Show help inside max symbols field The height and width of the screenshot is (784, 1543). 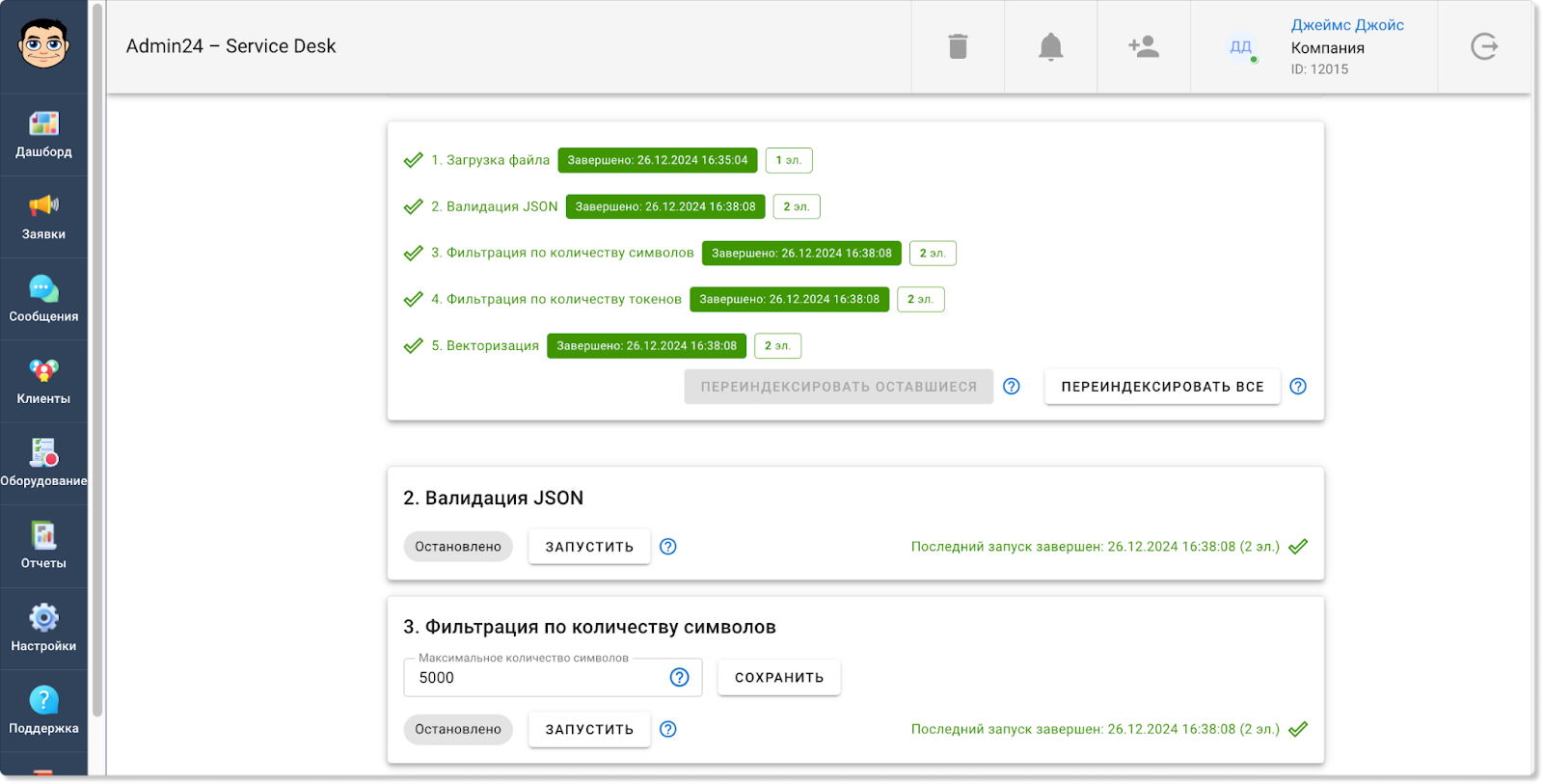(680, 678)
